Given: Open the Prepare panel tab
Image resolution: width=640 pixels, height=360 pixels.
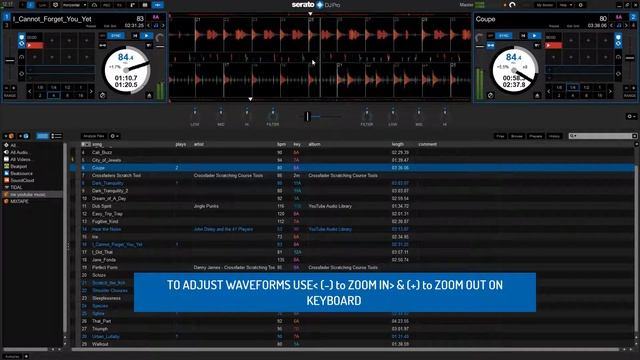Looking at the screenshot, I should [536, 136].
